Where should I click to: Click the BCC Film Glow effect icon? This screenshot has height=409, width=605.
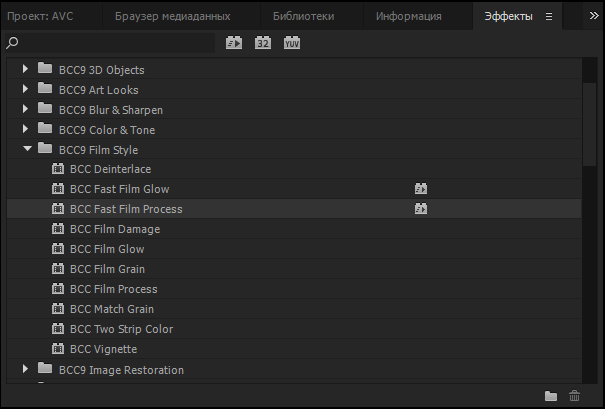(x=58, y=249)
